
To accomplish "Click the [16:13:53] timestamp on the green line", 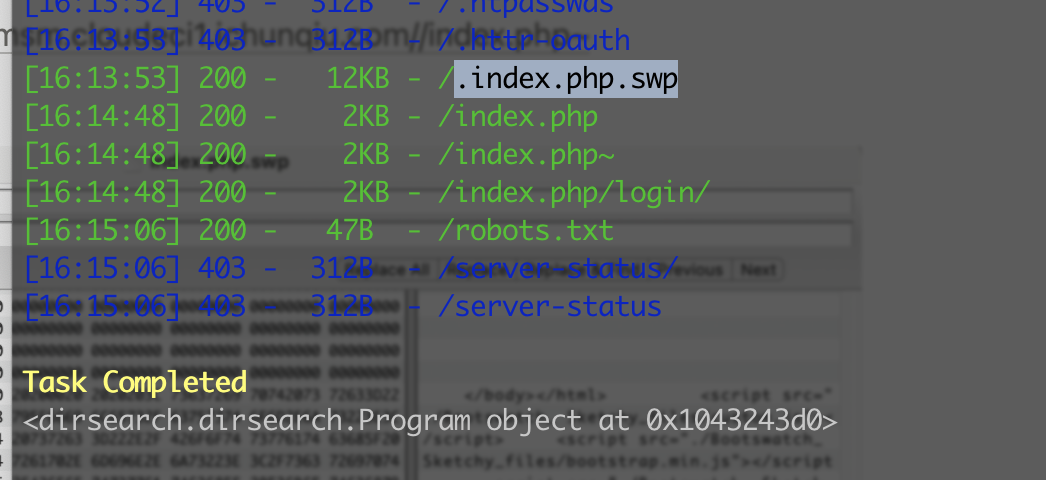I will click(102, 79).
